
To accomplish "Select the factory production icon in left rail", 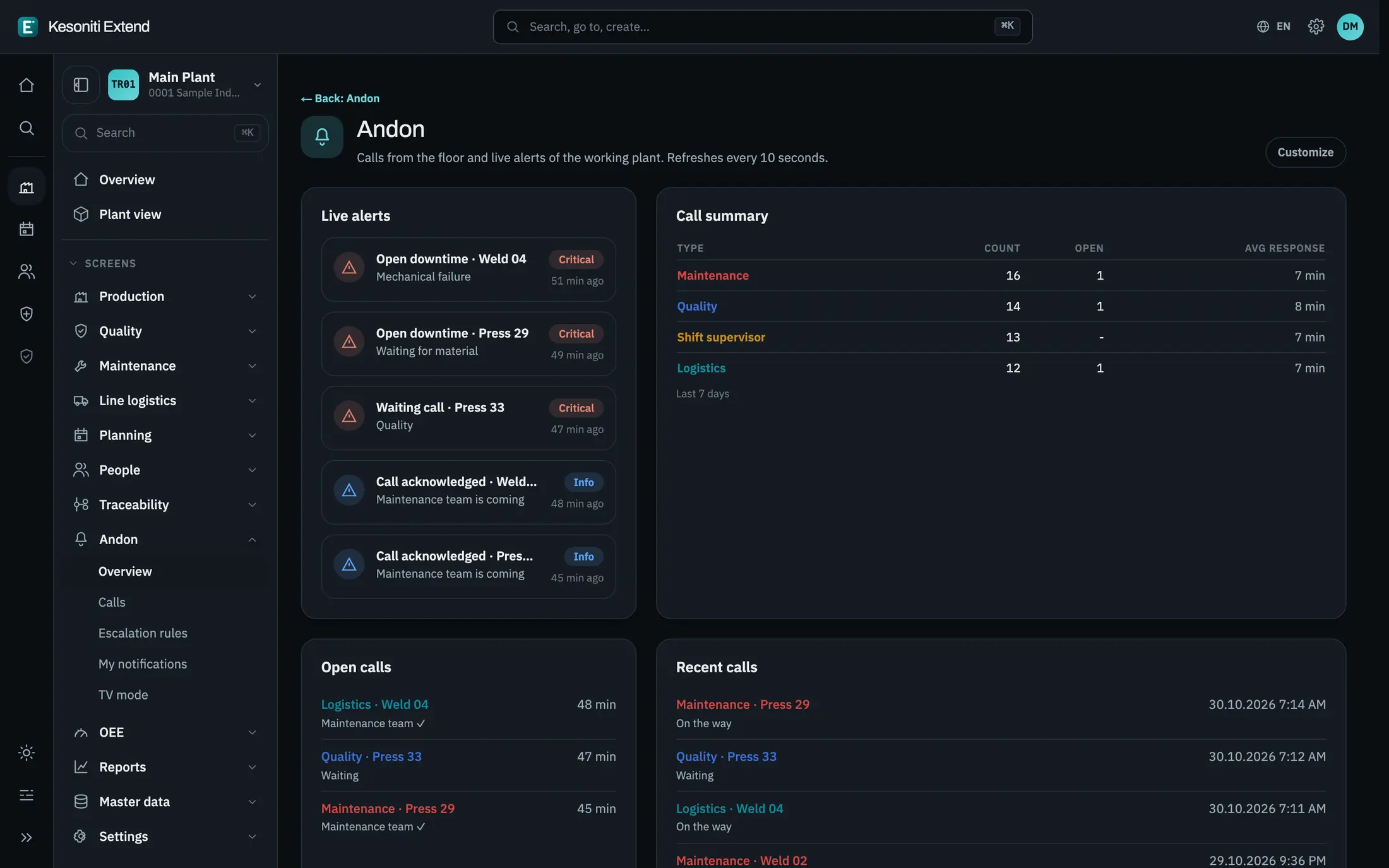I will point(26,187).
